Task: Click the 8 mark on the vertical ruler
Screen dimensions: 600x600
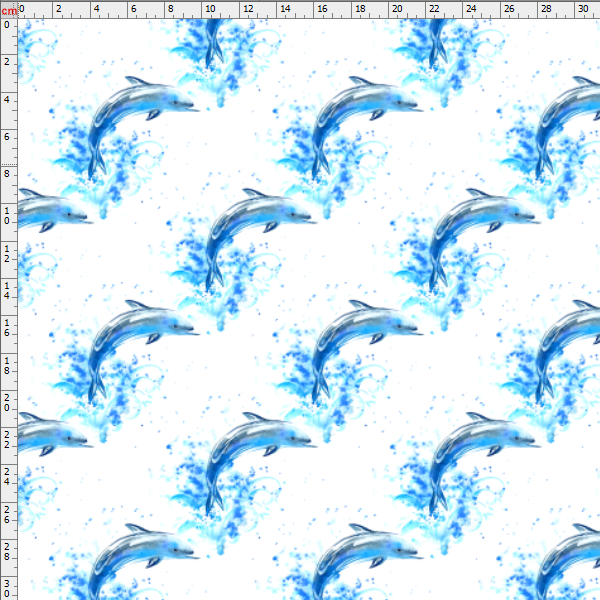Action: 7,174
